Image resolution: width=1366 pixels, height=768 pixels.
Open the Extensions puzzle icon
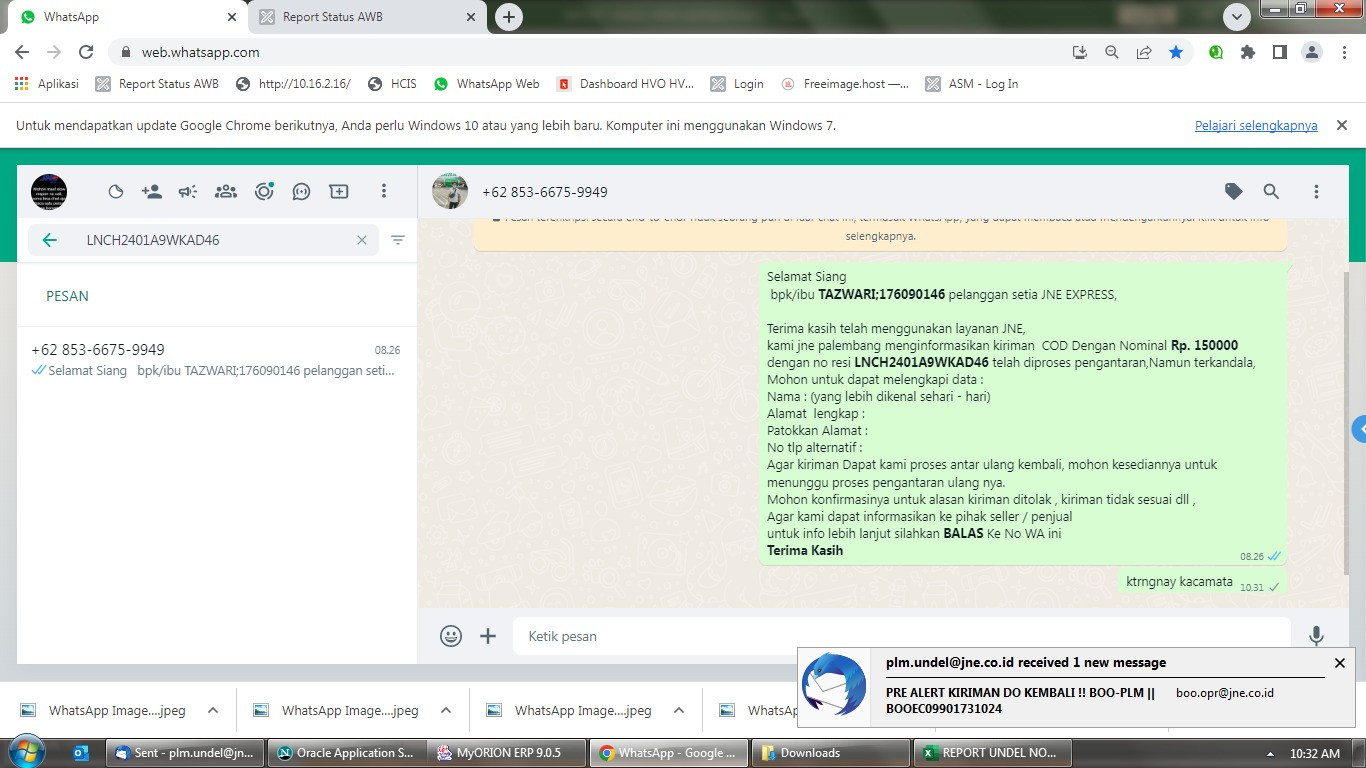tap(1248, 52)
